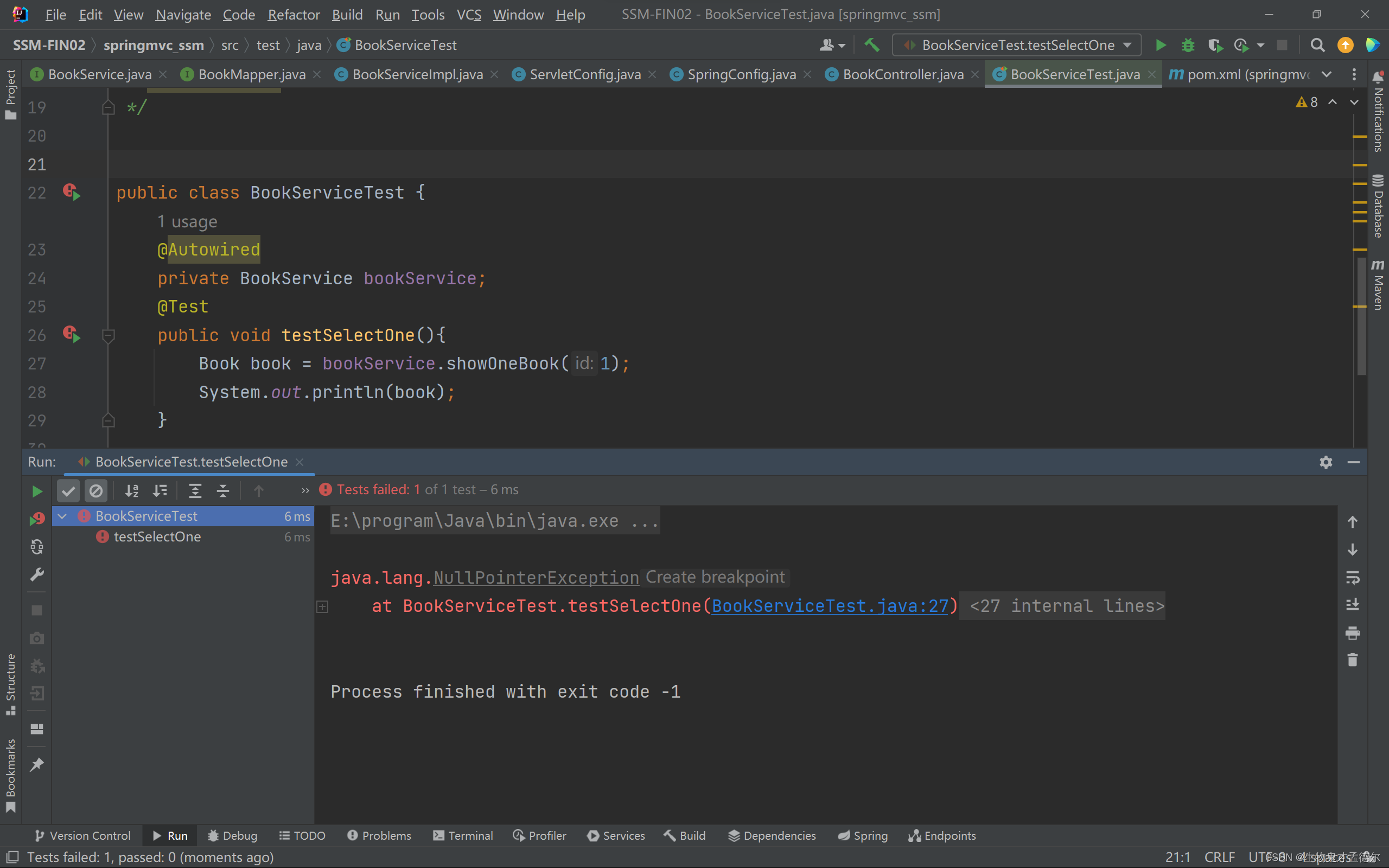The height and width of the screenshot is (868, 1389).
Task: Click the Build project hammer icon
Action: pos(872,45)
